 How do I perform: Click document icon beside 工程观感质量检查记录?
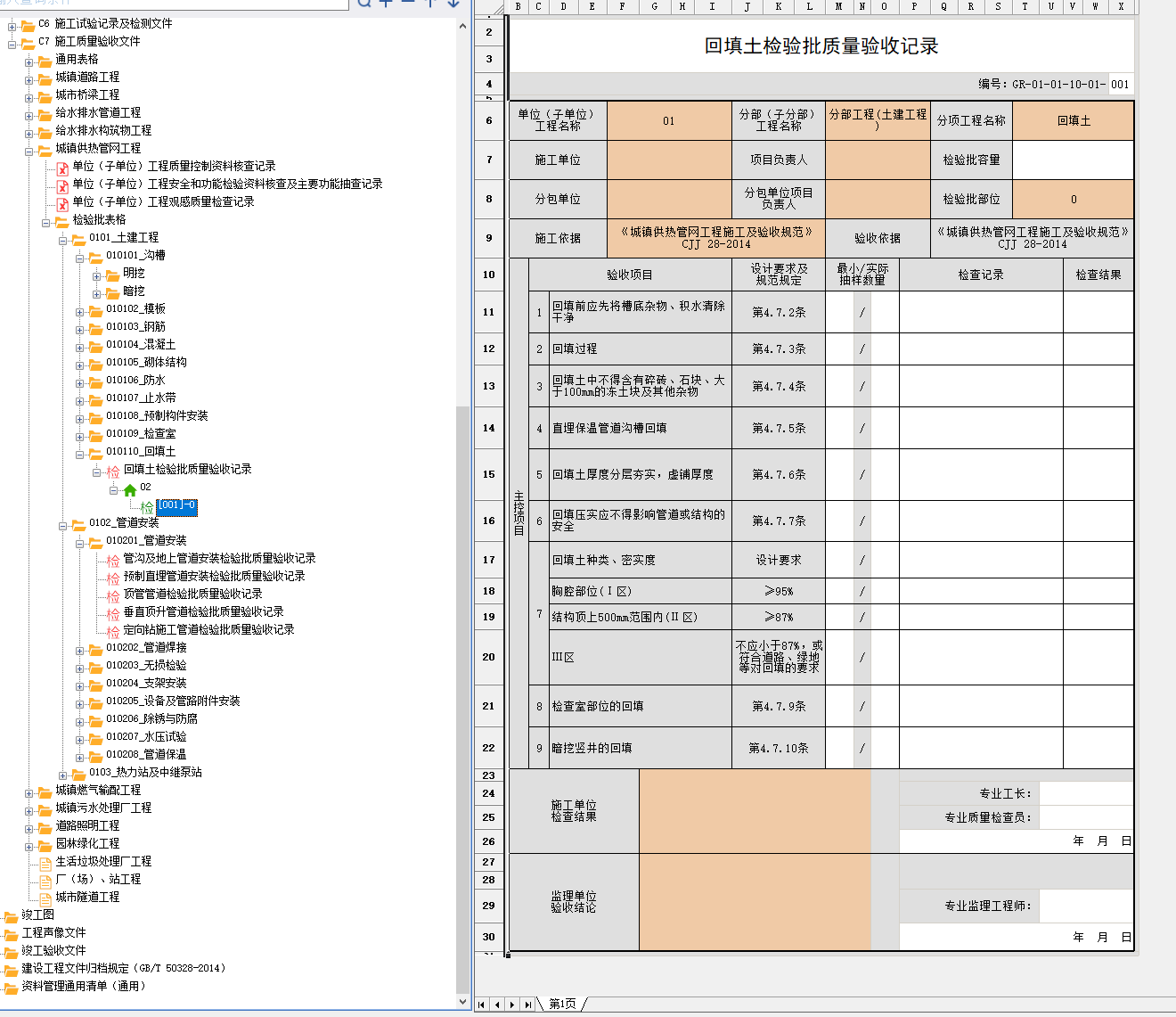(x=62, y=203)
